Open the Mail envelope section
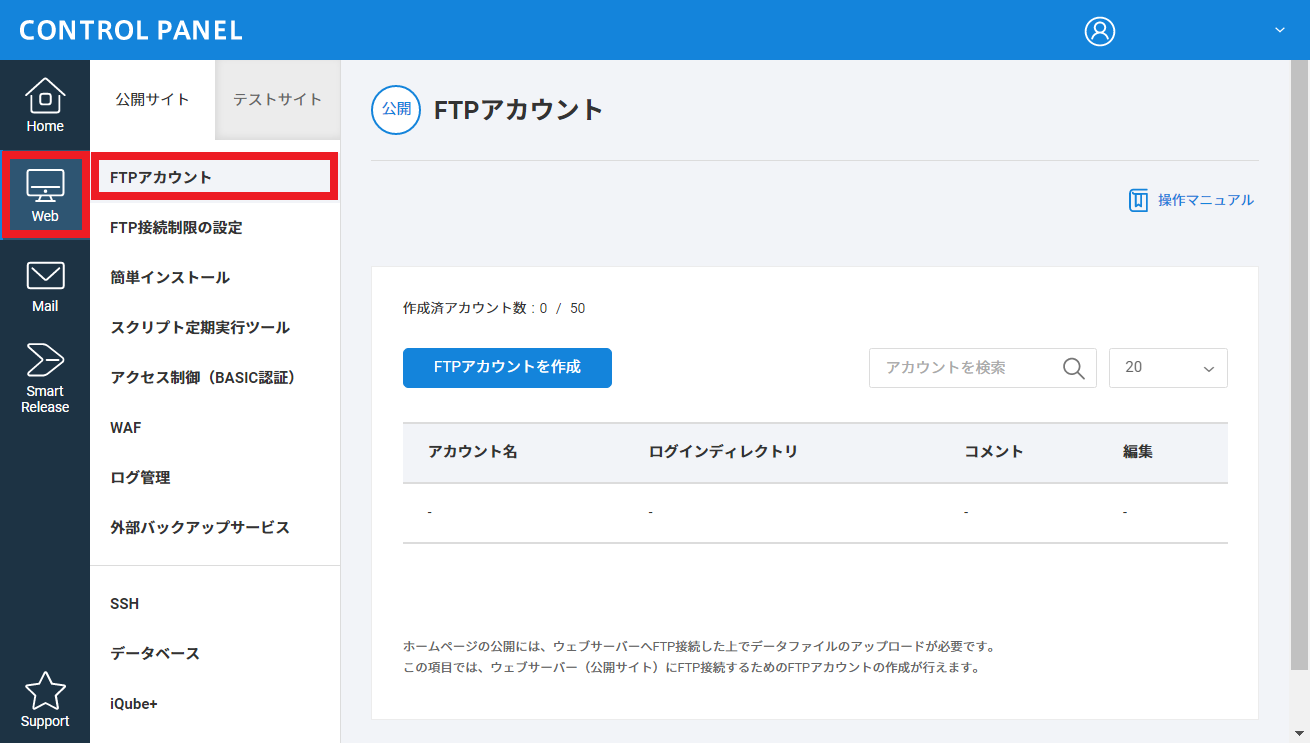This screenshot has width=1310, height=743. pos(45,286)
